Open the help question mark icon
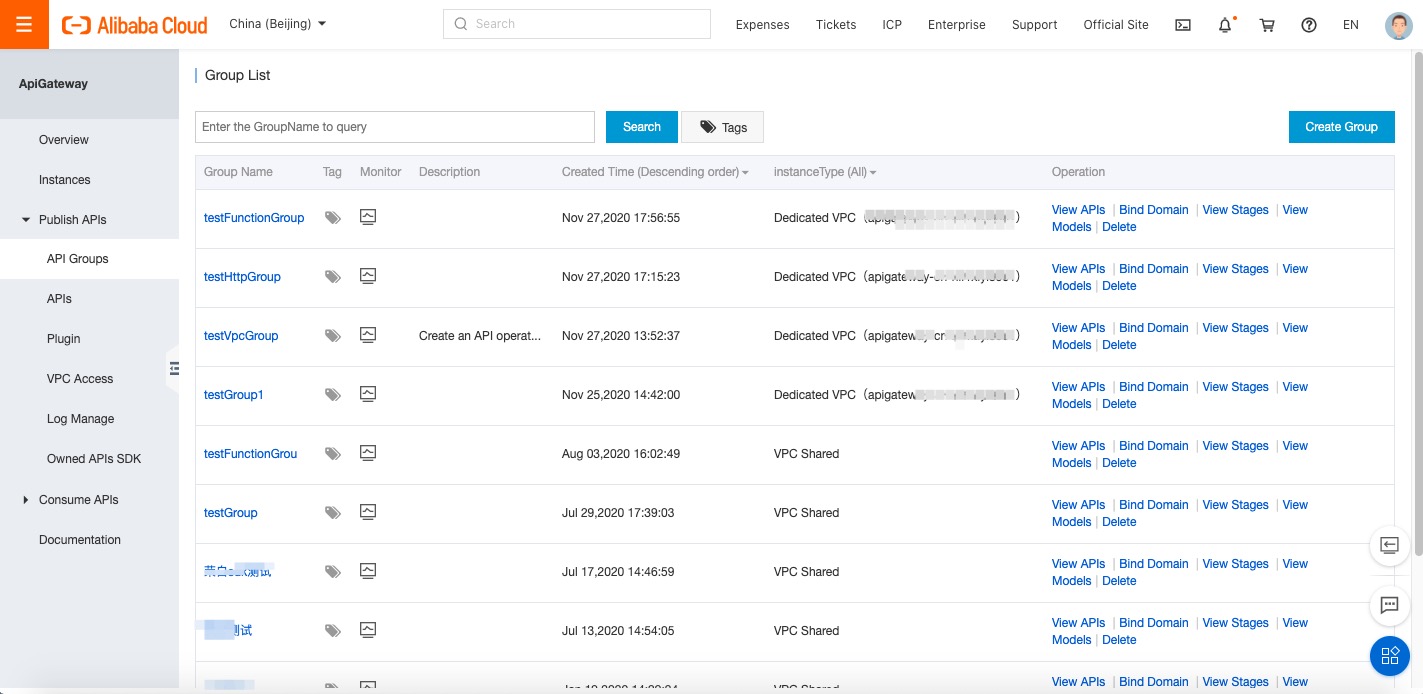Screen dimensions: 1423x694 coord(1309,25)
